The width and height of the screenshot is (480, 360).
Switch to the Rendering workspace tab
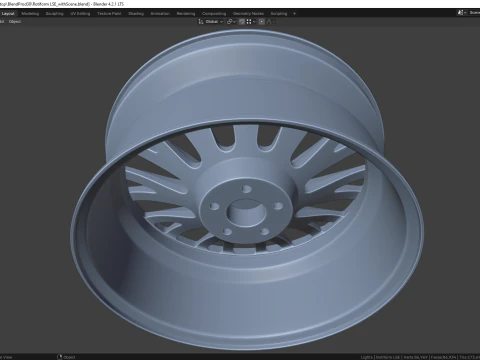(186, 14)
